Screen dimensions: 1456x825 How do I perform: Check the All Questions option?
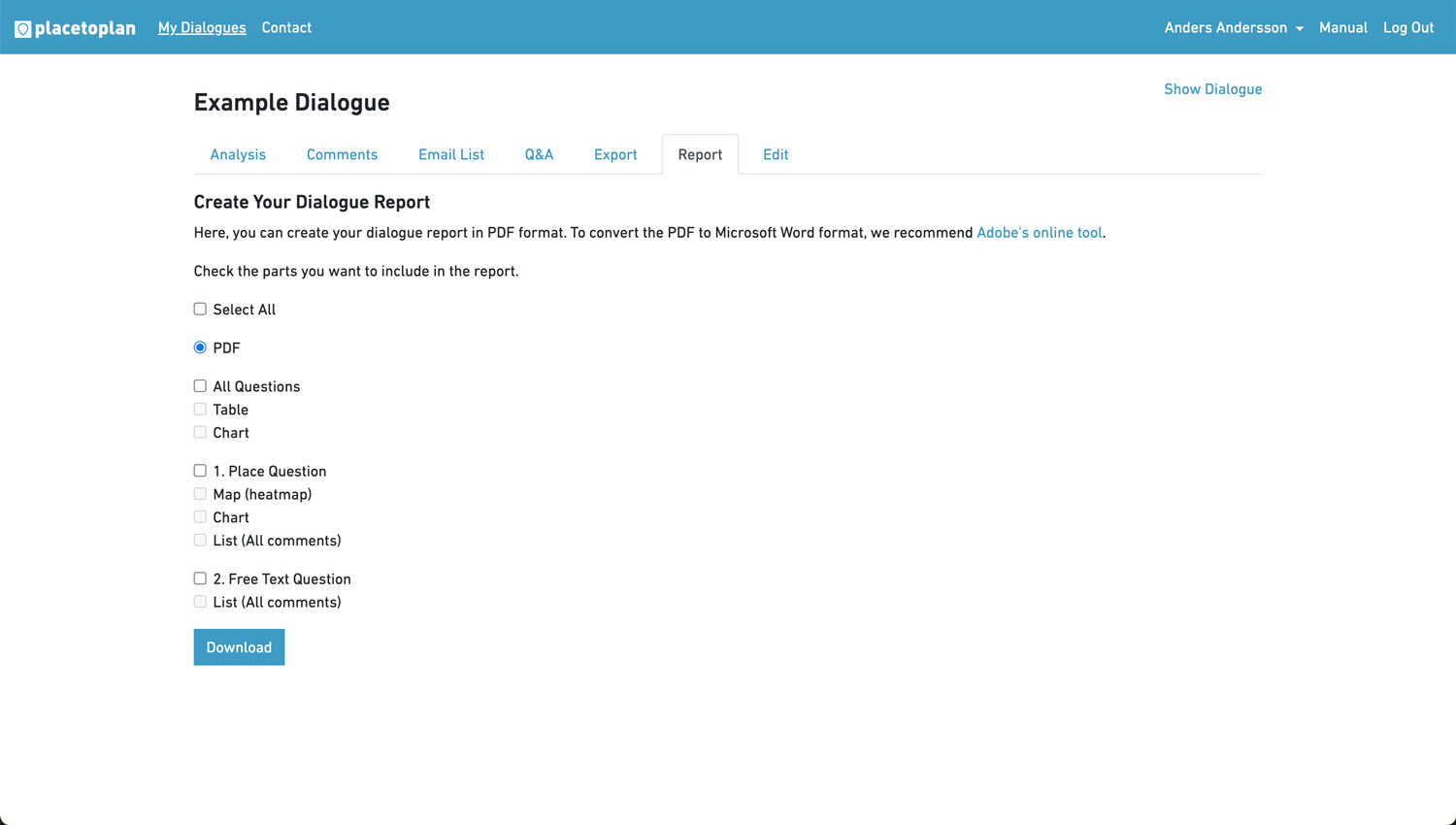tap(199, 385)
